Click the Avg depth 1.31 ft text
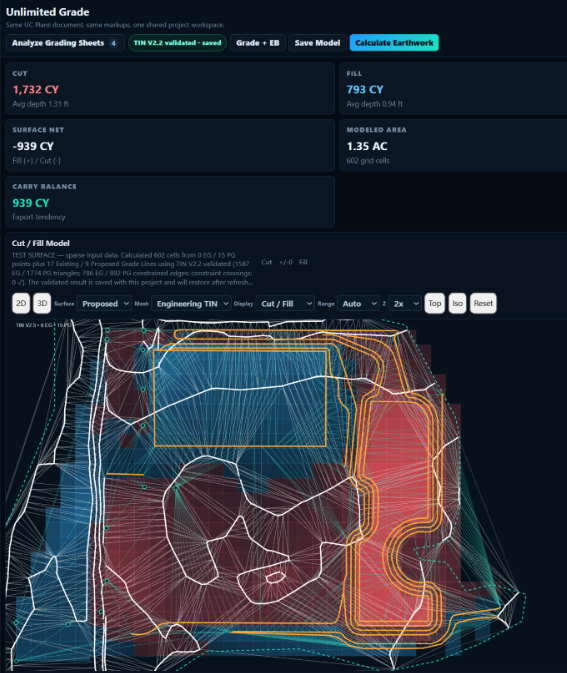Viewport: 567px width, 673px height. coord(40,104)
